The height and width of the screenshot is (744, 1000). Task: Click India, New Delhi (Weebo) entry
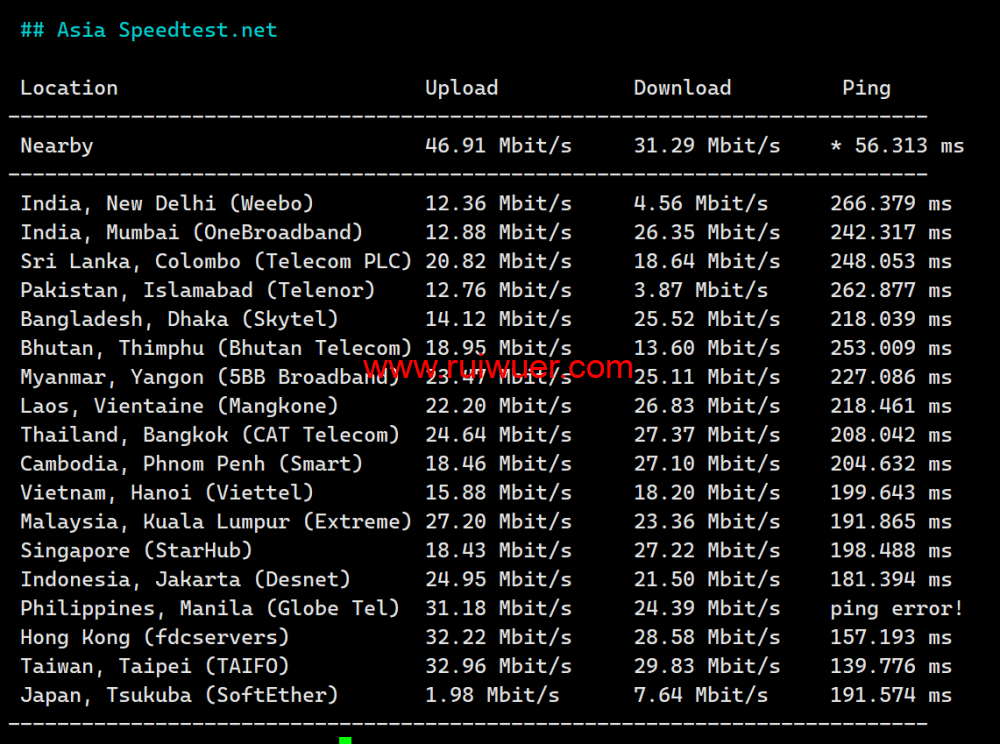point(167,204)
